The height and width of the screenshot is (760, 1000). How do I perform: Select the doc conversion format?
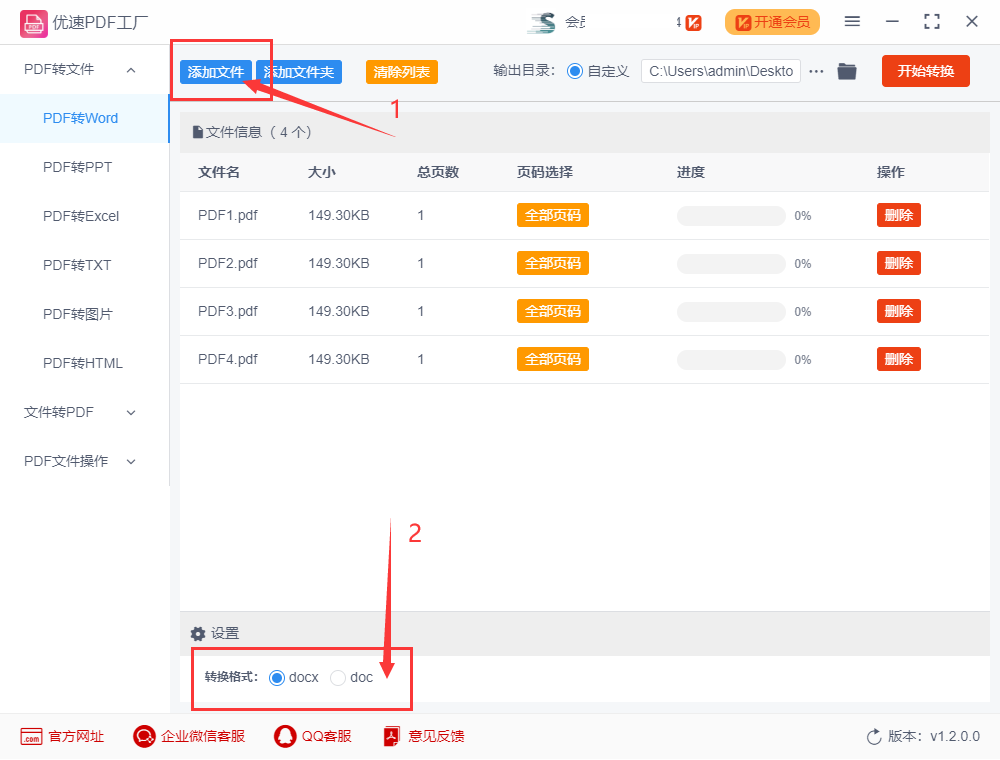click(337, 677)
